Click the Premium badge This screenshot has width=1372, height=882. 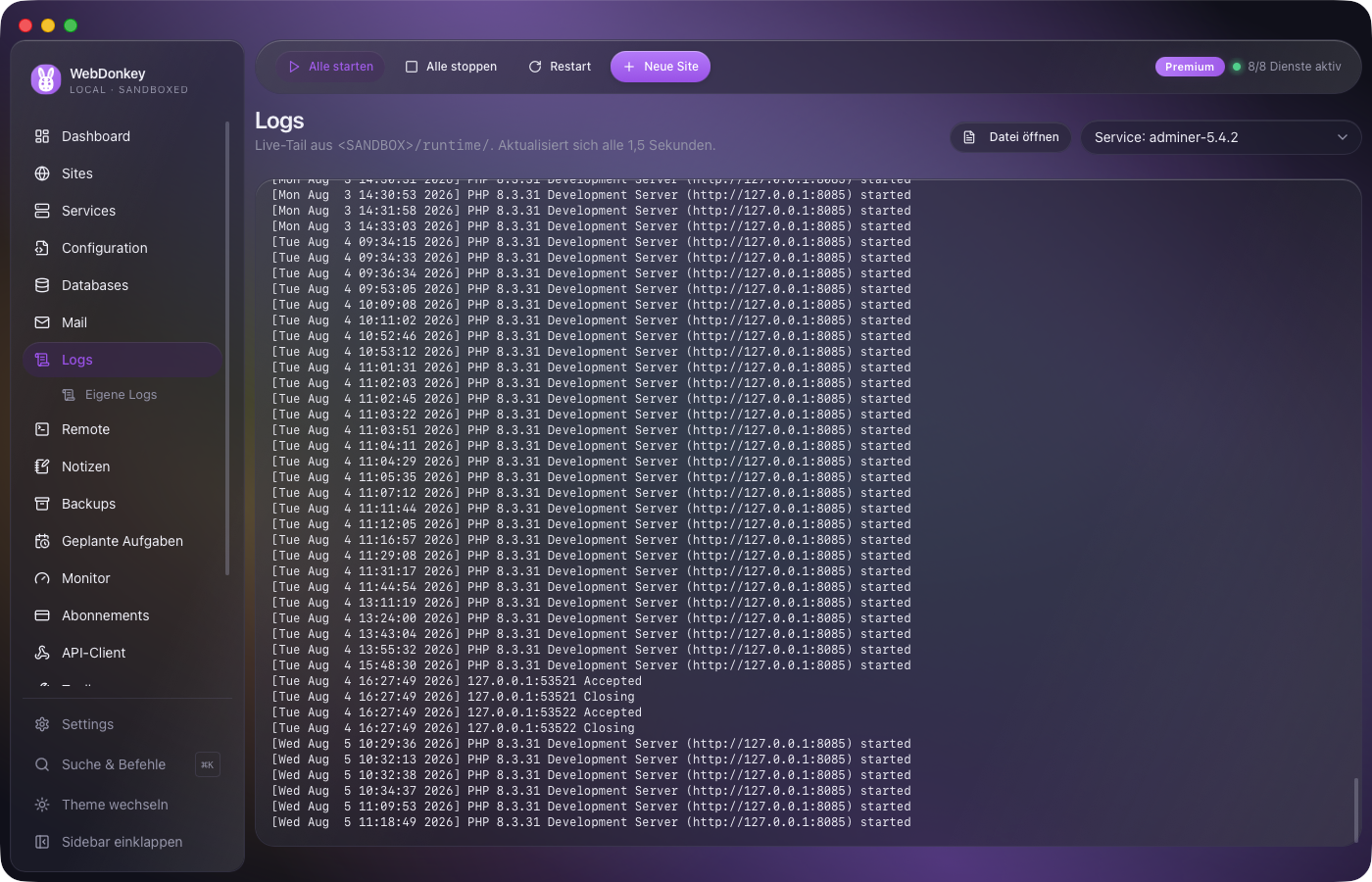click(1190, 67)
